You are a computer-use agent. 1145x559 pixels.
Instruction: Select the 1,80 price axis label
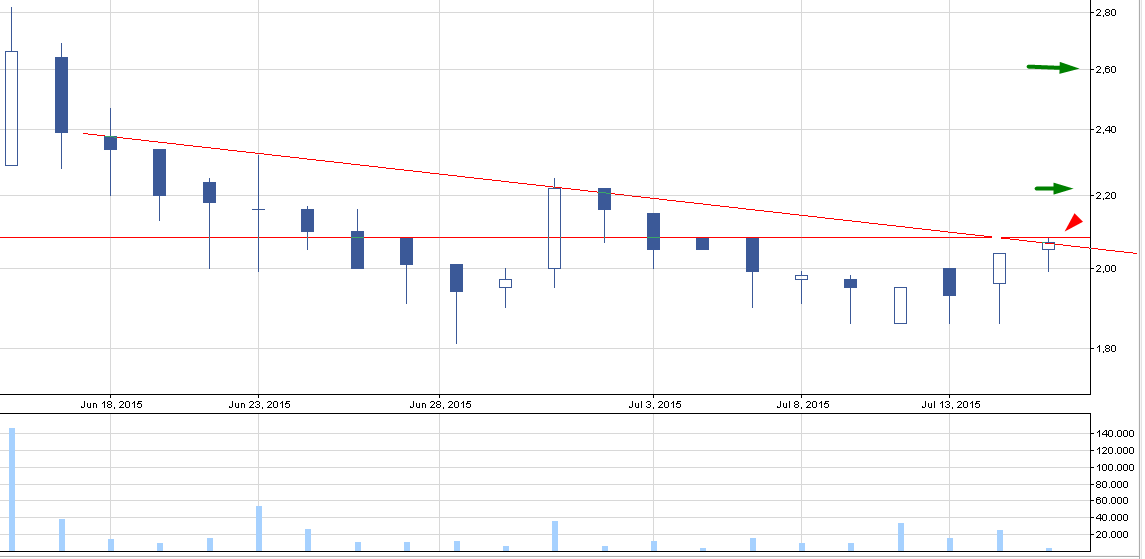[x=1108, y=348]
